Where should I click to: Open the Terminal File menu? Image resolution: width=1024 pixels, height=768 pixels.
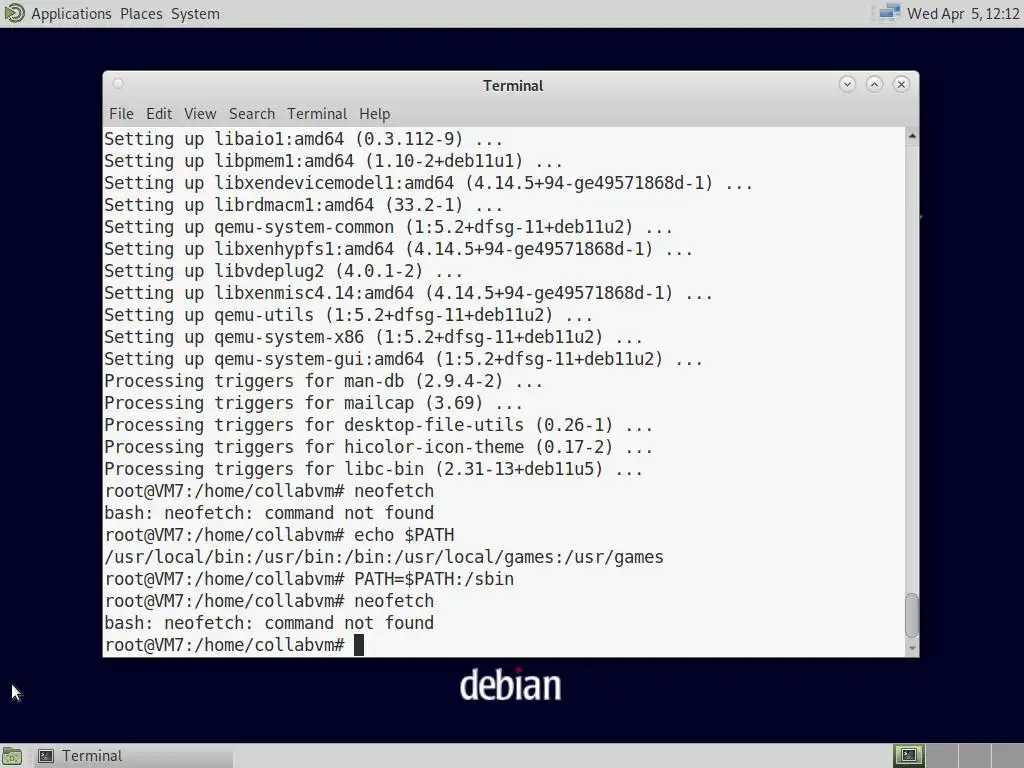click(x=121, y=114)
